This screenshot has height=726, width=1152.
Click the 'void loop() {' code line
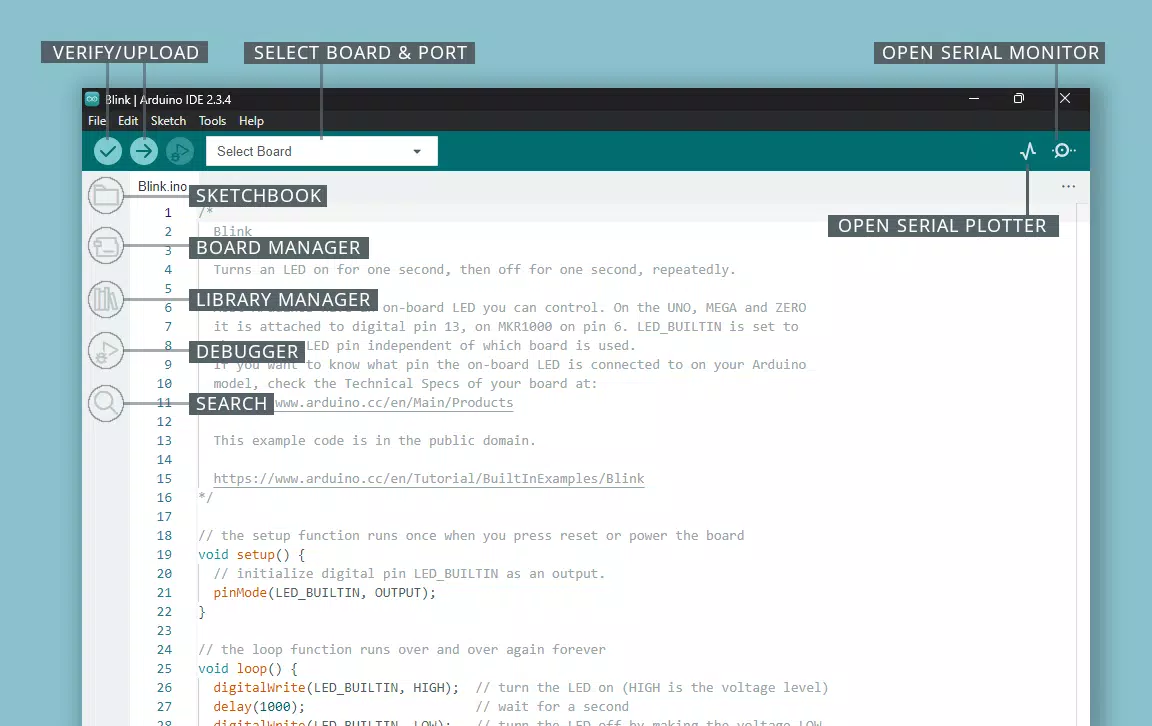point(248,669)
